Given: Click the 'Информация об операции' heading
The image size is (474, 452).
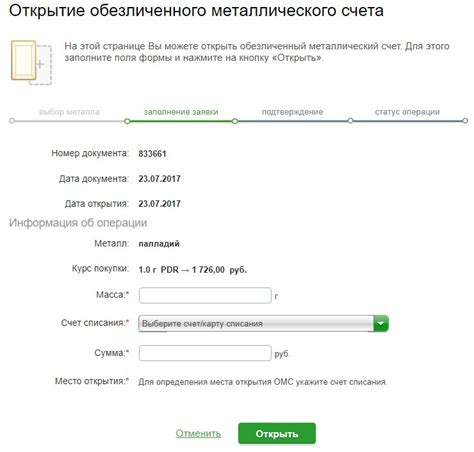Looking at the screenshot, I should tap(78, 223).
